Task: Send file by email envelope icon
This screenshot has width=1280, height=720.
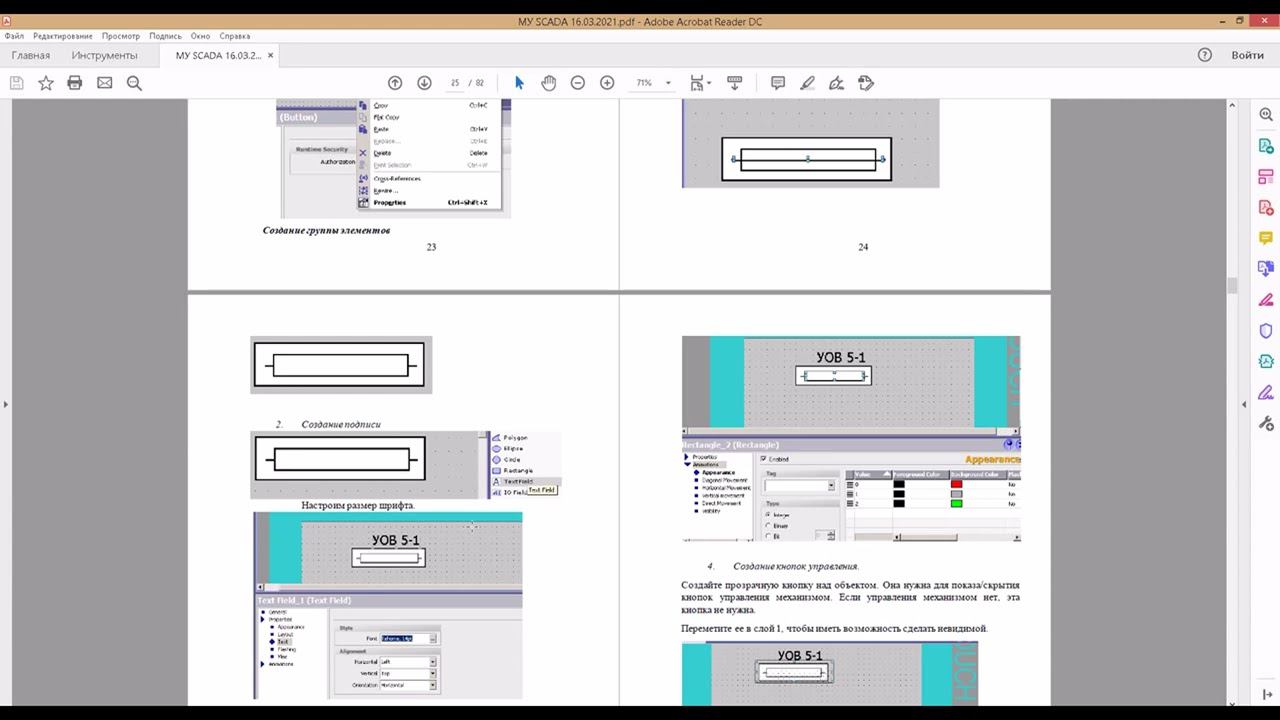Action: point(104,83)
